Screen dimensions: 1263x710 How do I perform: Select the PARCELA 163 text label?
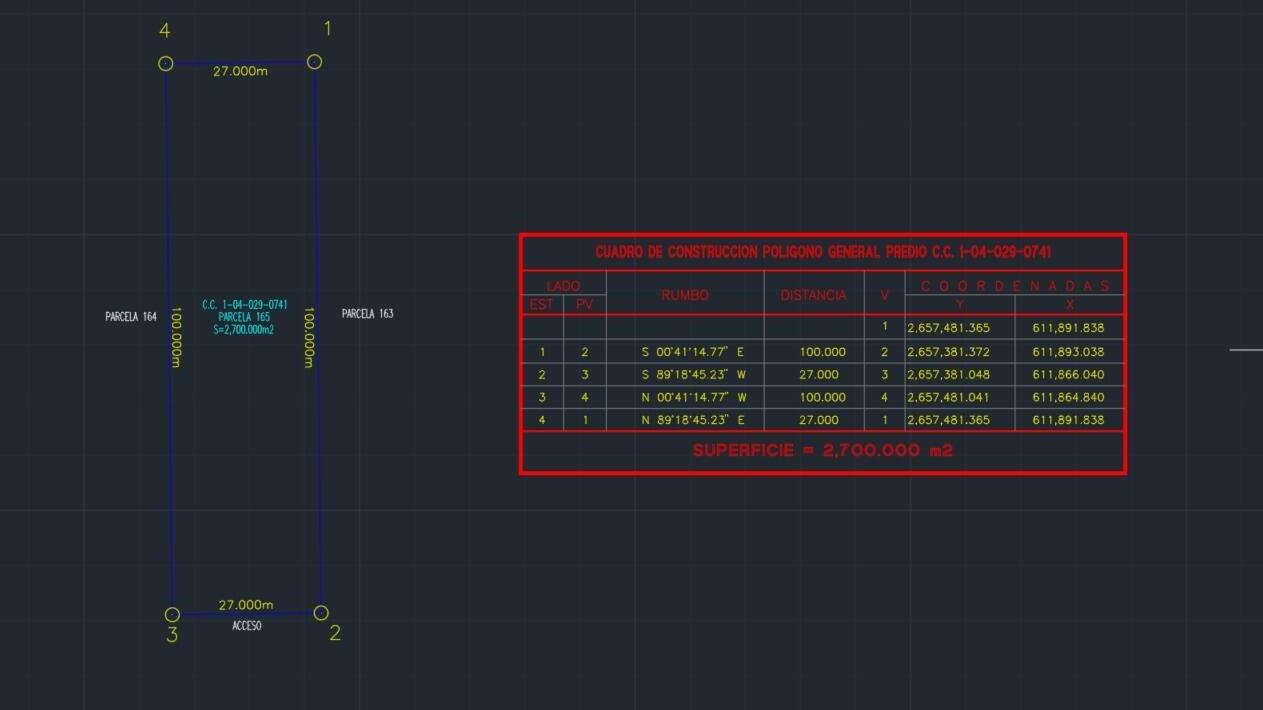click(x=367, y=314)
